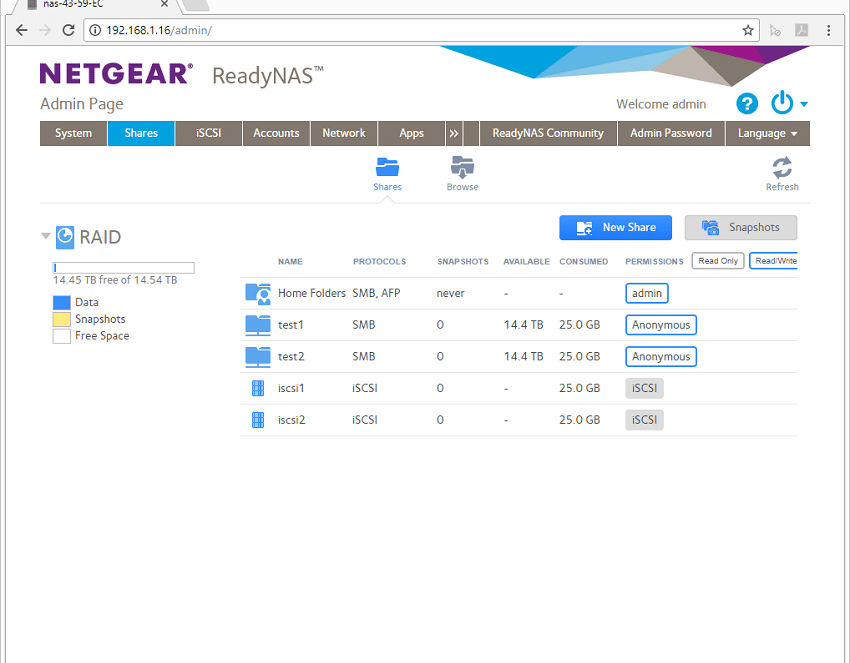The width and height of the screenshot is (850, 663).
Task: Click the test2 share folder icon
Action: [x=258, y=356]
